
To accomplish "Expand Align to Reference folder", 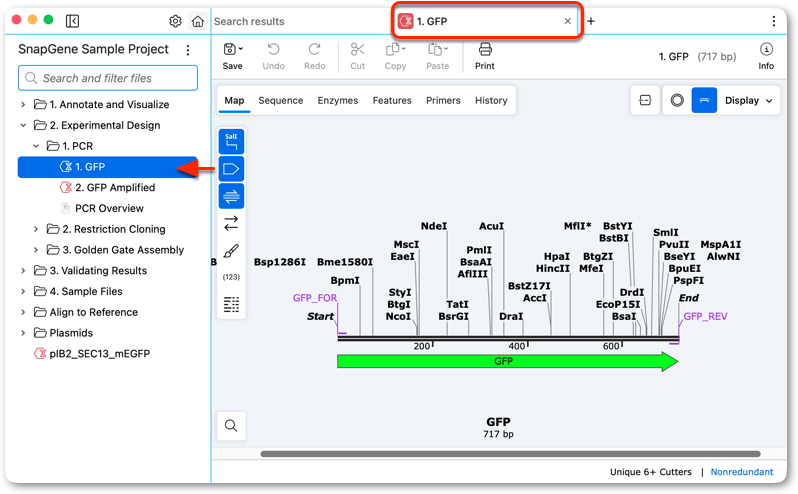I will 23,312.
